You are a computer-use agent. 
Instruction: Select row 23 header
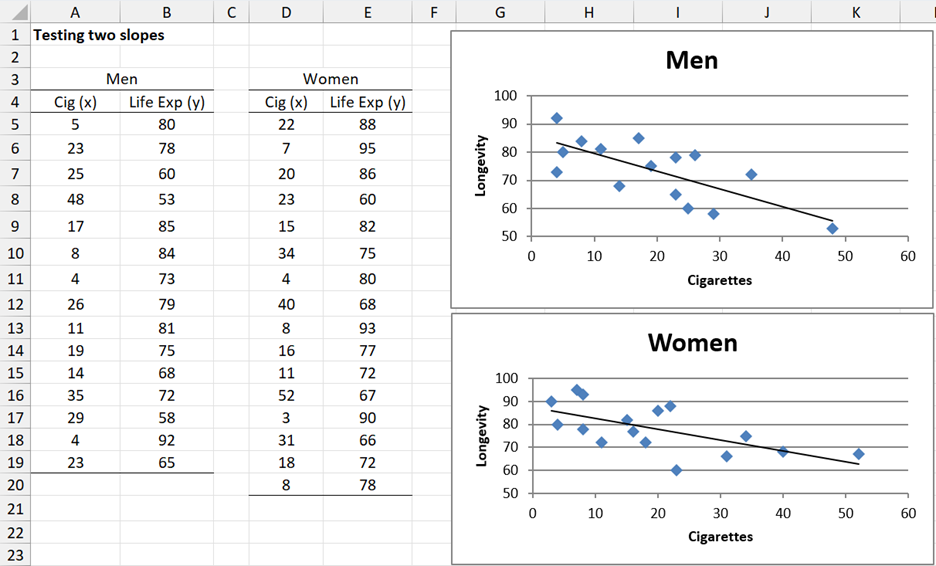[x=15, y=555]
